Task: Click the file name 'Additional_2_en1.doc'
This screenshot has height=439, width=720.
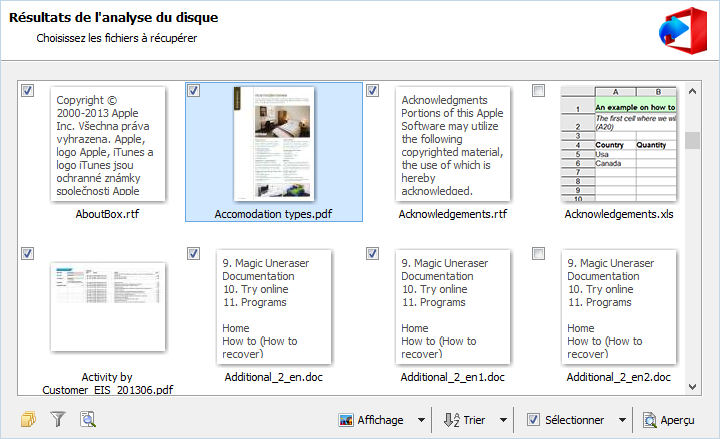Action: tap(453, 377)
